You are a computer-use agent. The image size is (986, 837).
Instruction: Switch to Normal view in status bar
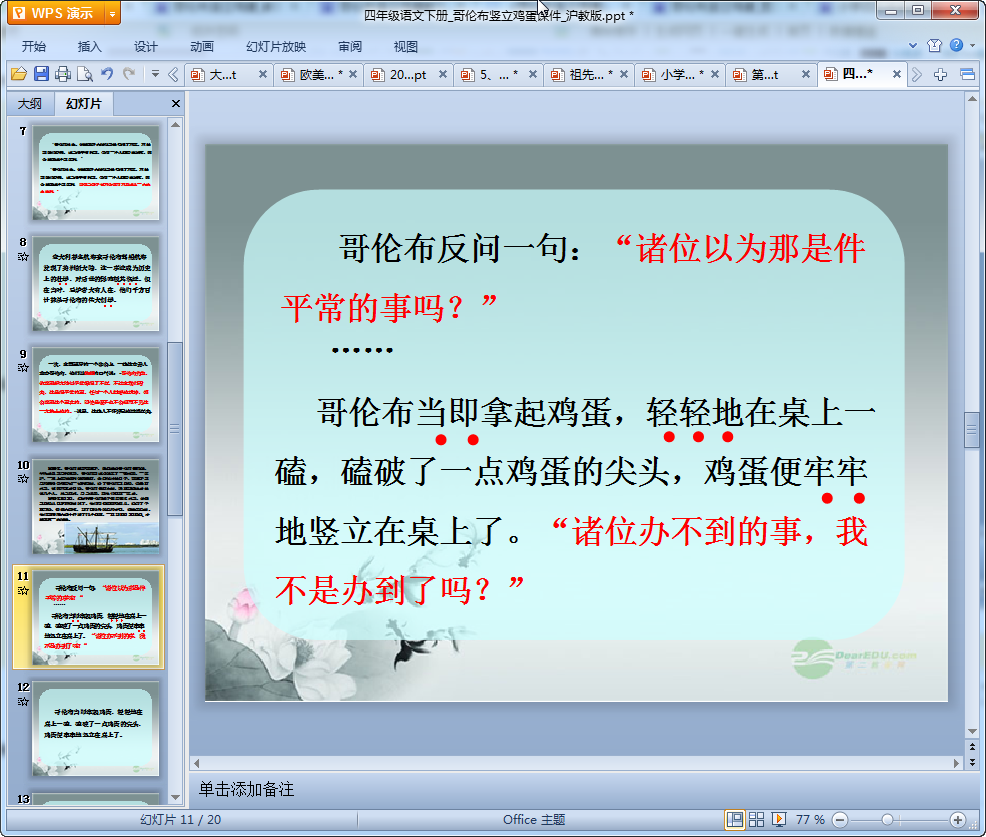pos(734,819)
